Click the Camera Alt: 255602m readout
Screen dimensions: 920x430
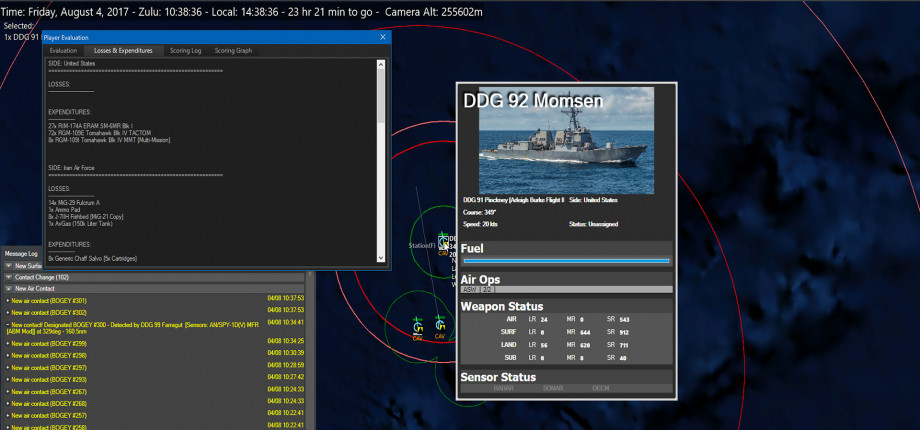point(434,11)
